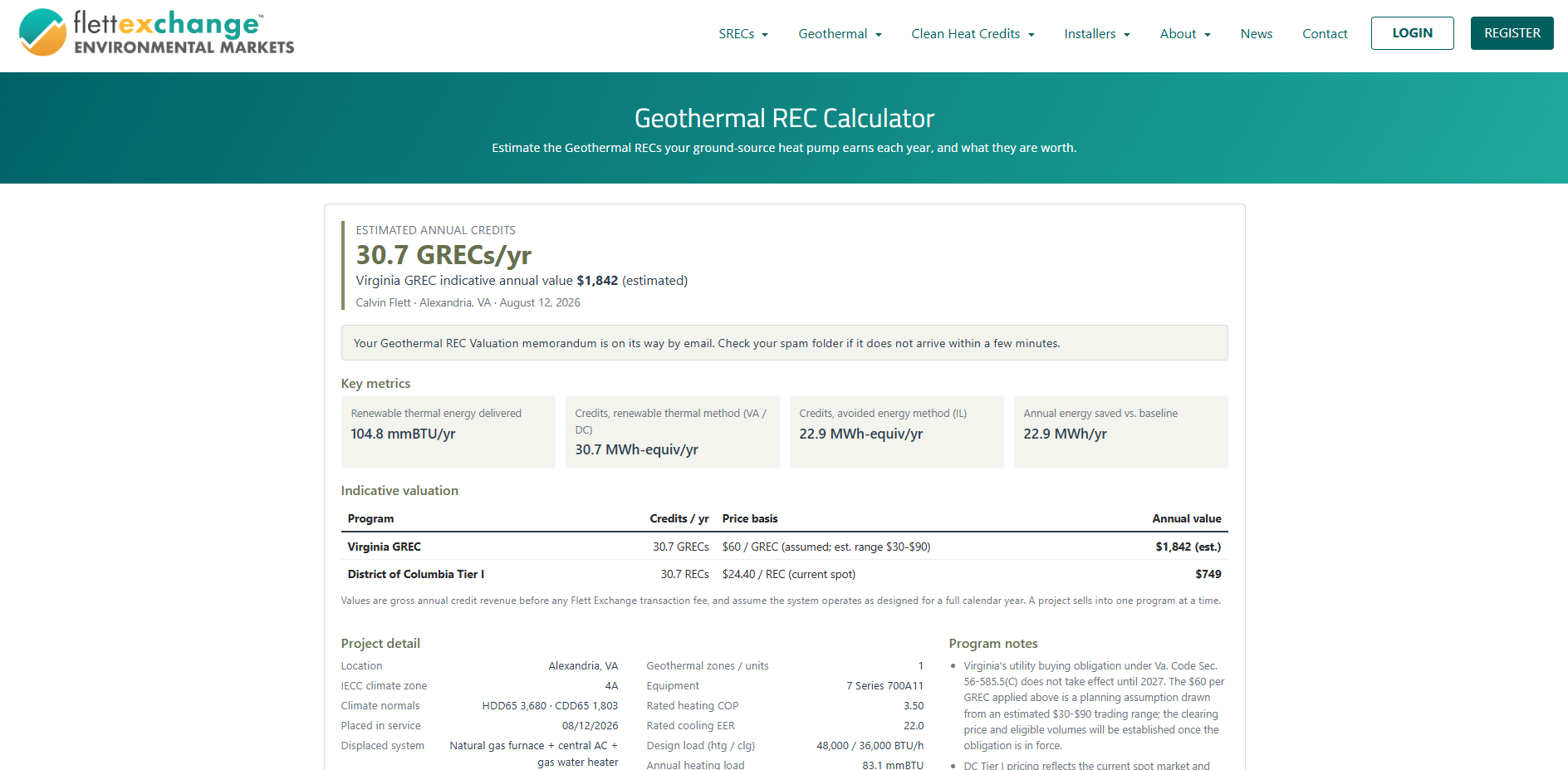
Task: Click design load 48,000 / 36,000 BTU/h
Action: [x=870, y=746]
